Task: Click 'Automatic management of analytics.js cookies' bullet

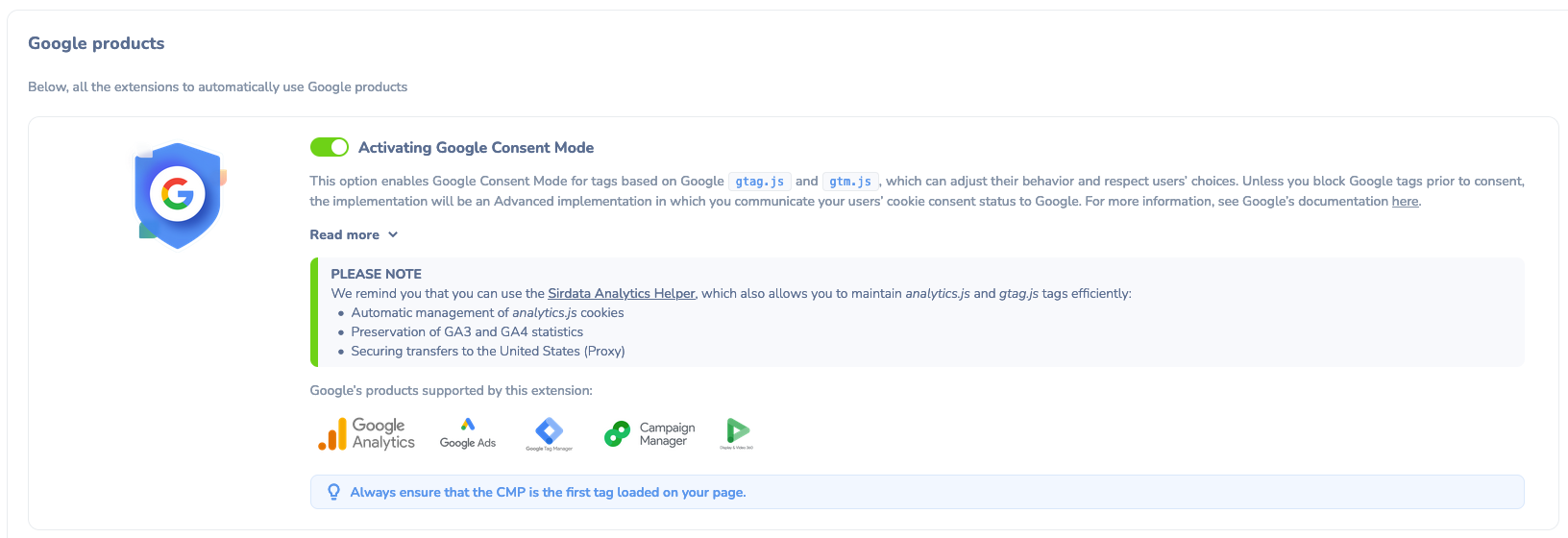Action: coord(487,312)
